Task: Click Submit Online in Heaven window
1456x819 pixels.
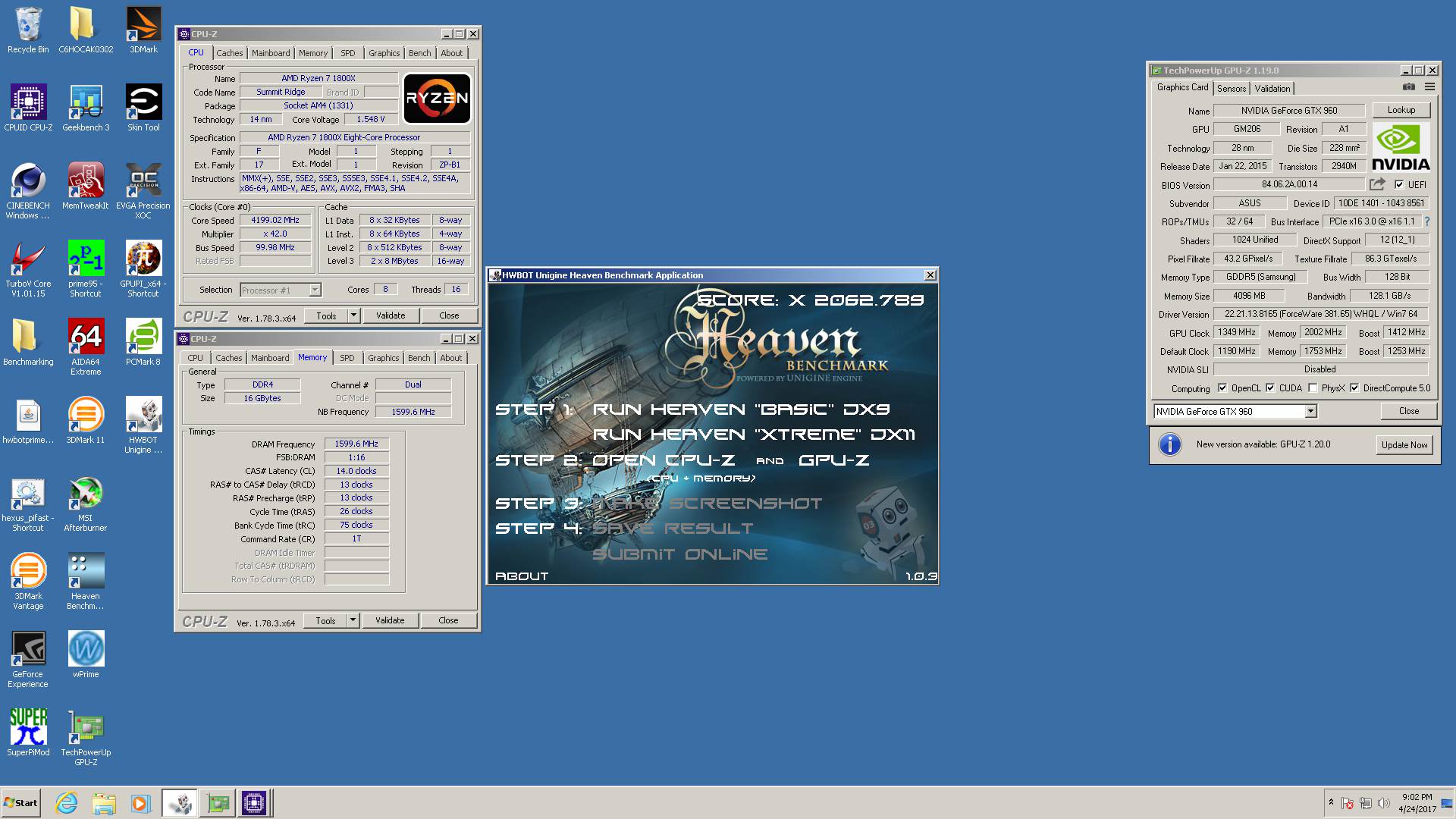Action: tap(679, 554)
